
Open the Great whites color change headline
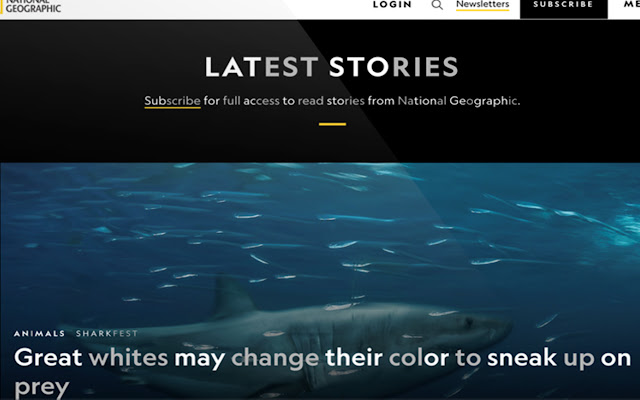tap(322, 372)
